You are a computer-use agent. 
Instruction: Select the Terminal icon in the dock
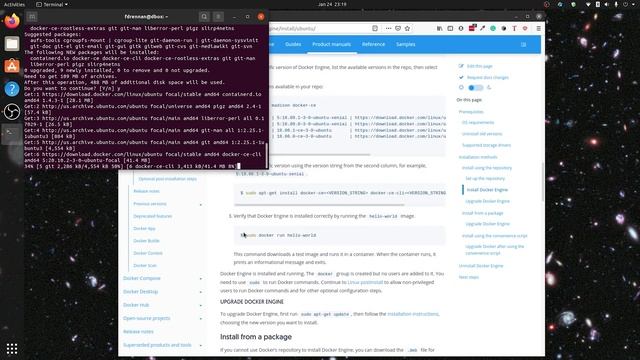tap(12, 134)
